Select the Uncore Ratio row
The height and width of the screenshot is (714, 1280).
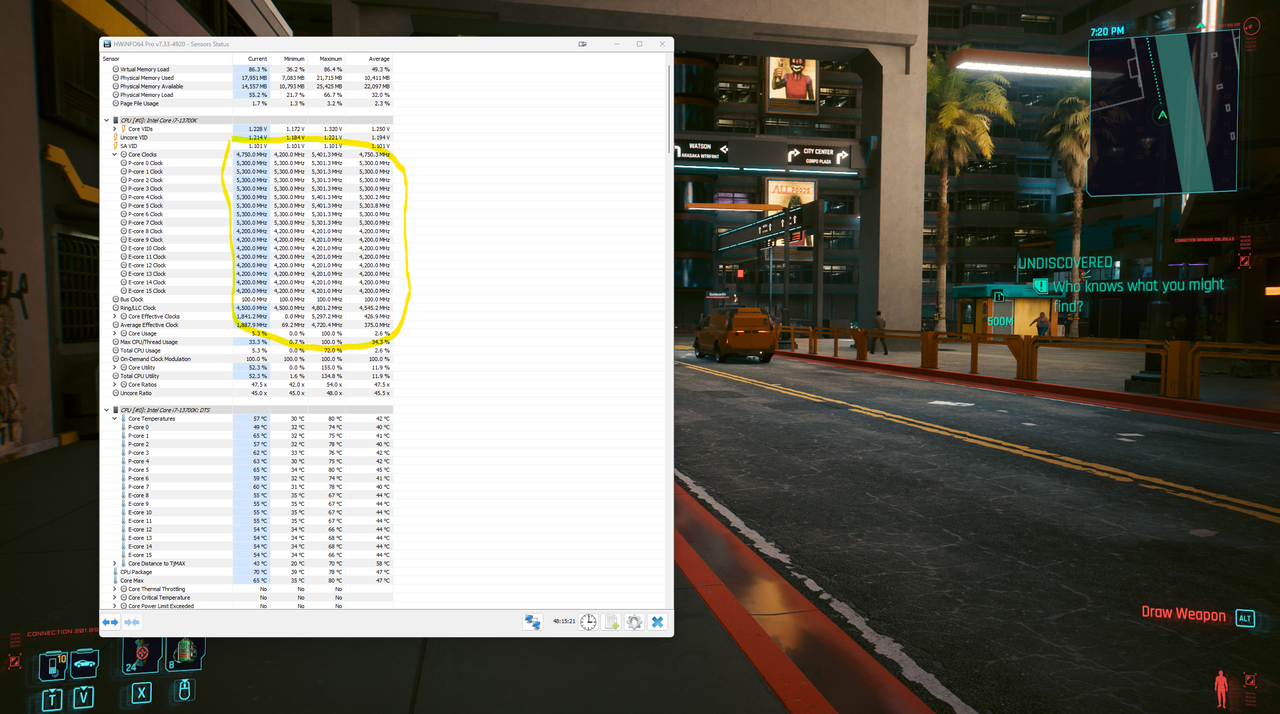[x=247, y=393]
